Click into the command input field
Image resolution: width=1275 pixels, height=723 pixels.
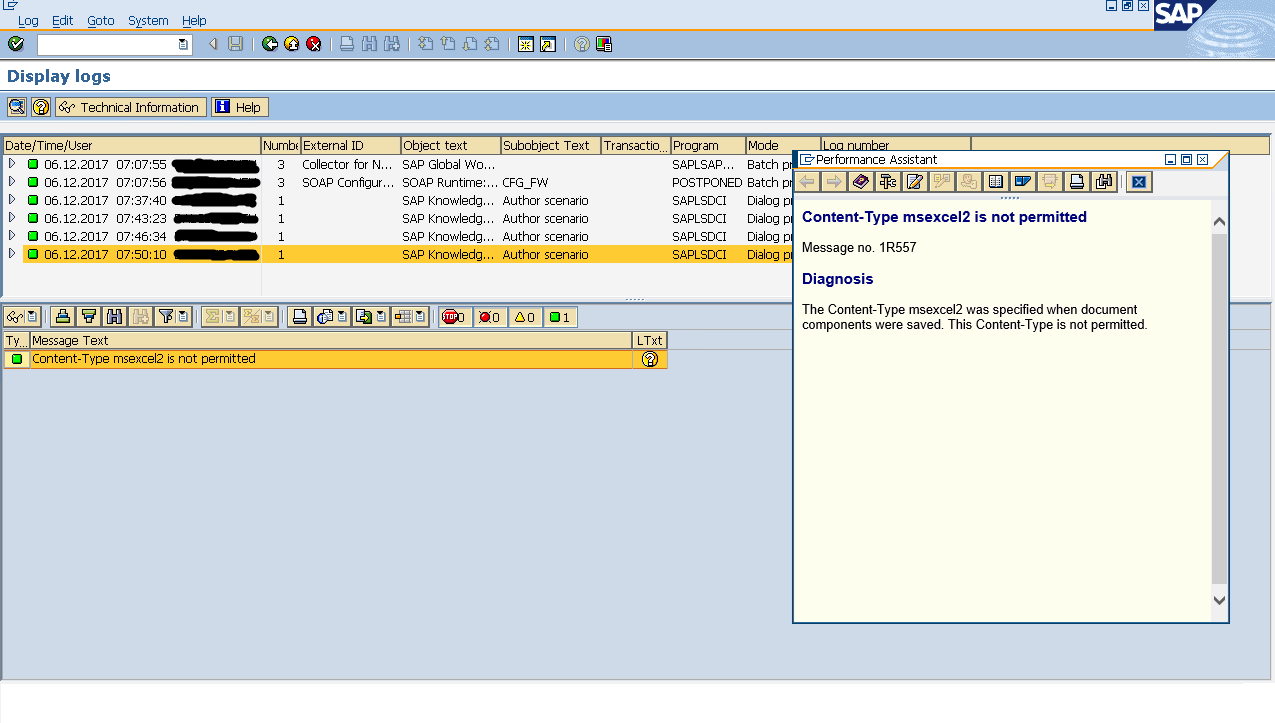[x=107, y=44]
